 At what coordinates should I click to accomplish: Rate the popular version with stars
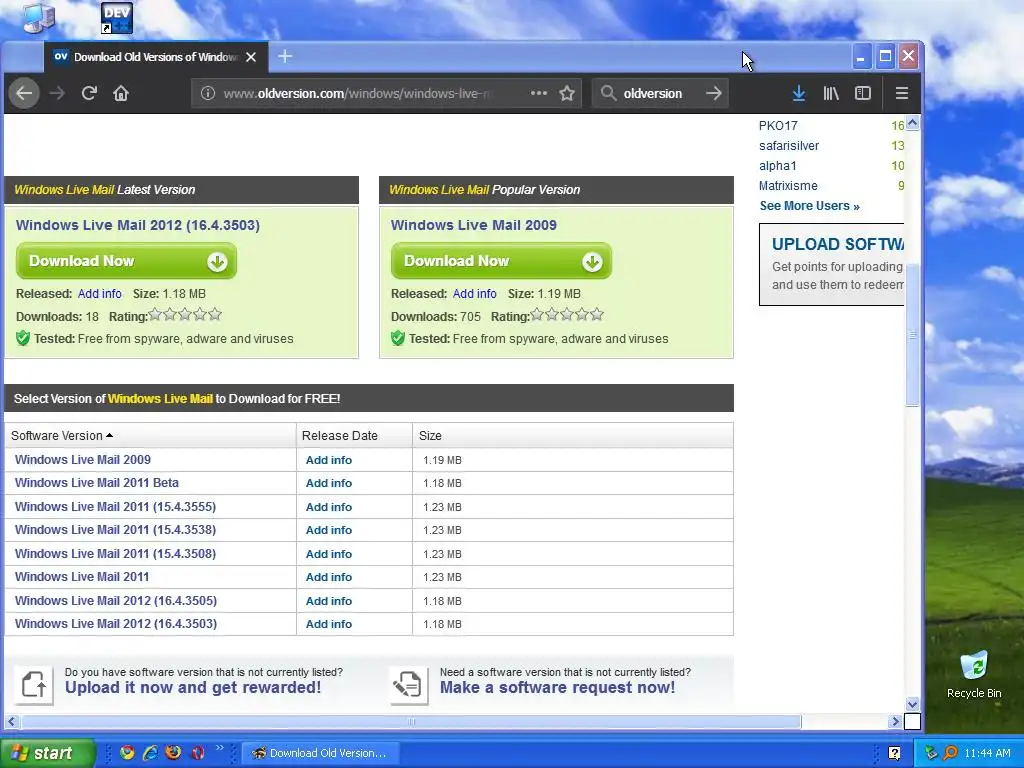click(x=567, y=315)
